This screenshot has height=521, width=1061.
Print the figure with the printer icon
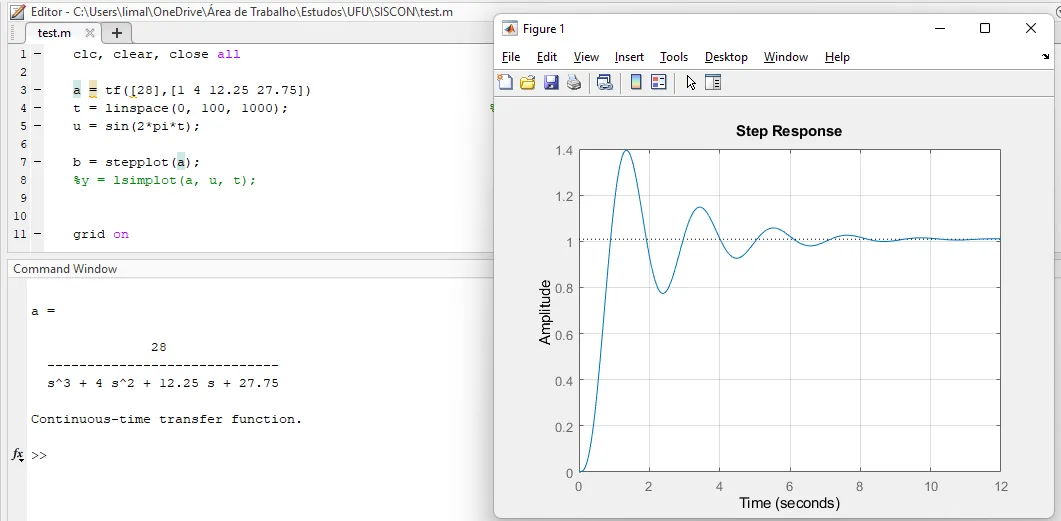click(x=574, y=83)
